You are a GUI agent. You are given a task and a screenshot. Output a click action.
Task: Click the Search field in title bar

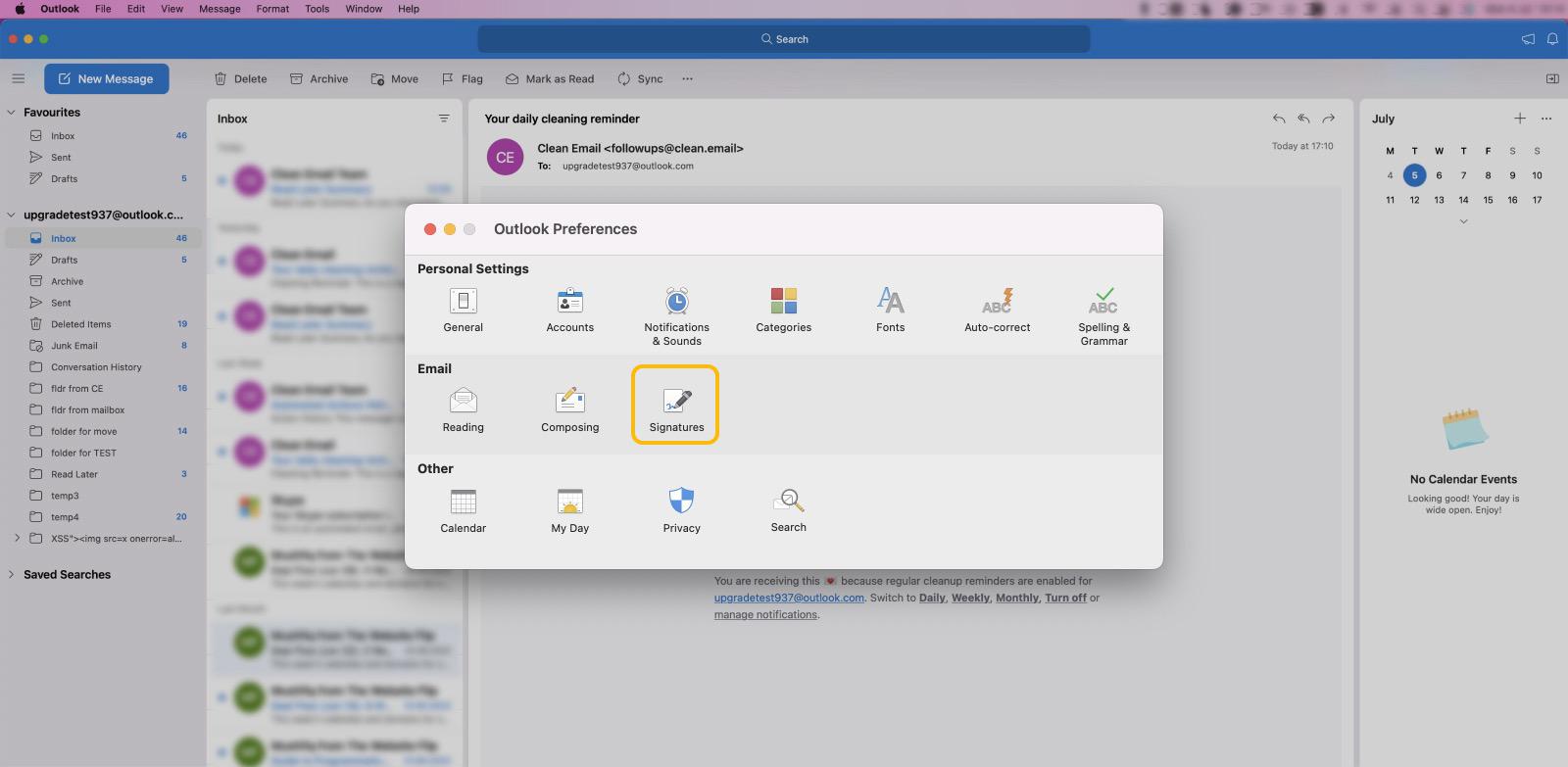(784, 39)
